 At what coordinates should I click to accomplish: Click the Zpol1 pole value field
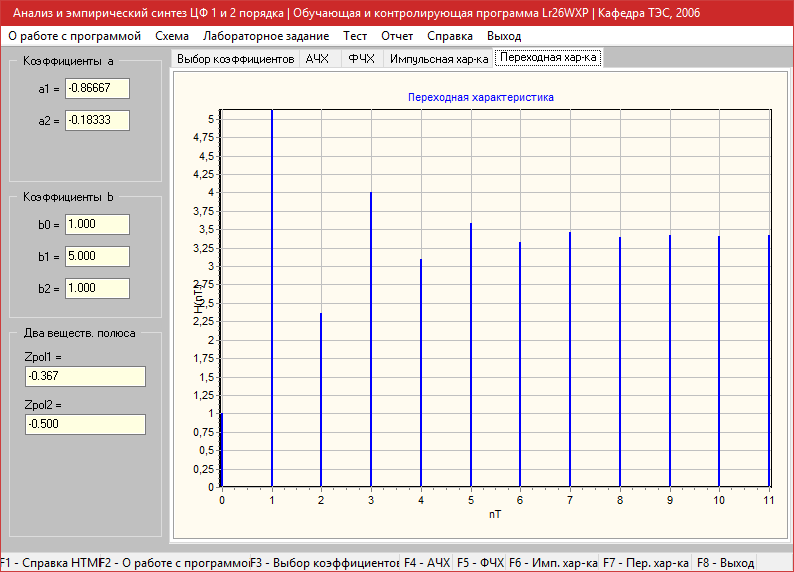tap(85, 376)
